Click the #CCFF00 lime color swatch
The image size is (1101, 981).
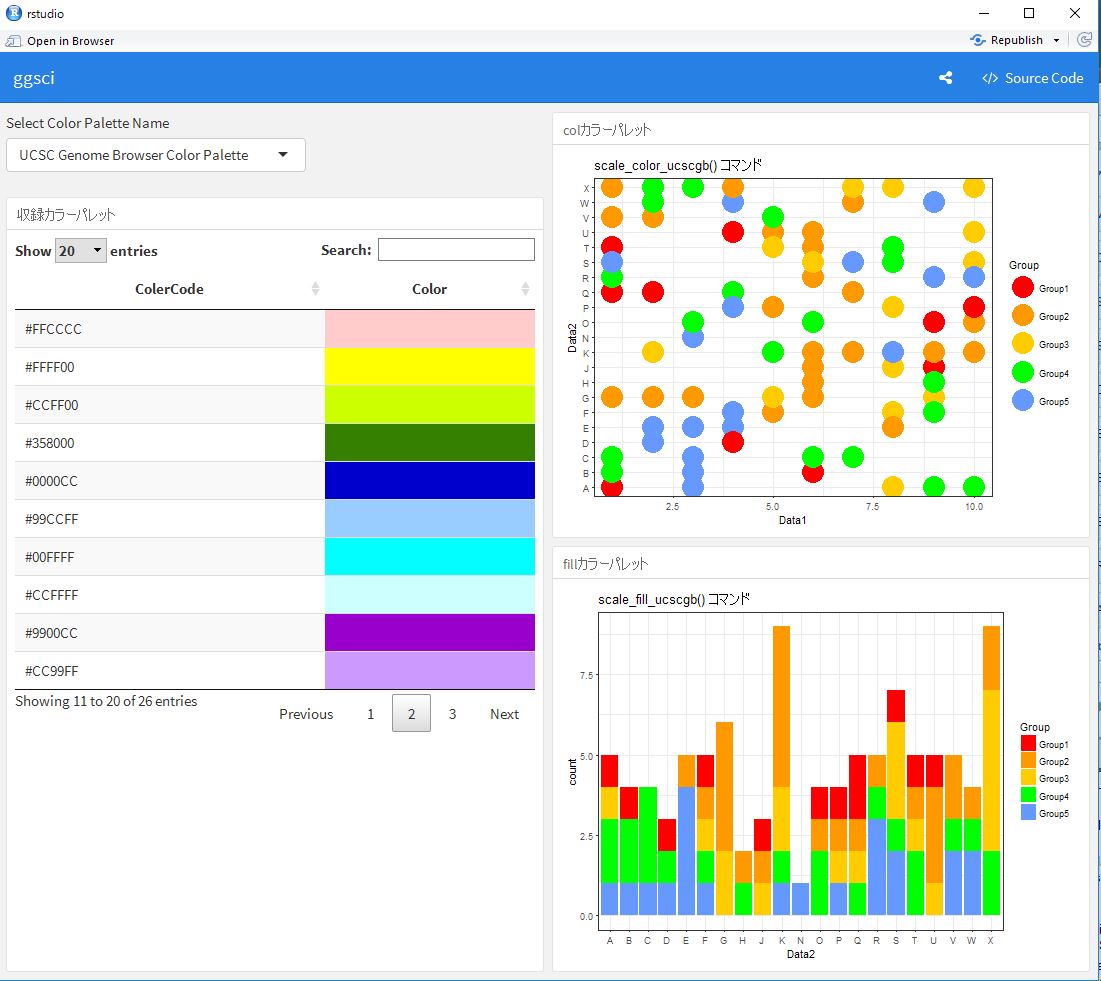pos(430,404)
